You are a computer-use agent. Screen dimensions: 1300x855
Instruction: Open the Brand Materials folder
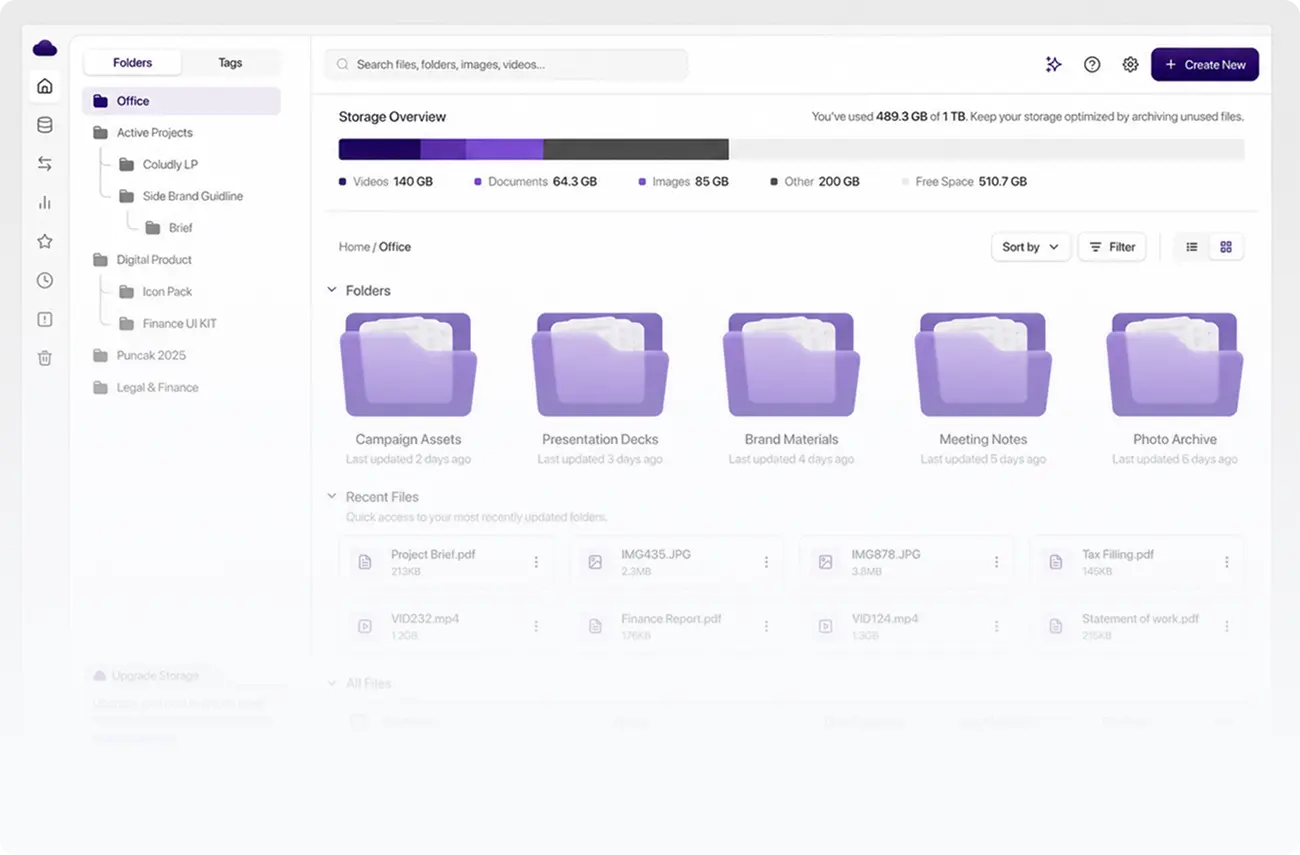791,365
